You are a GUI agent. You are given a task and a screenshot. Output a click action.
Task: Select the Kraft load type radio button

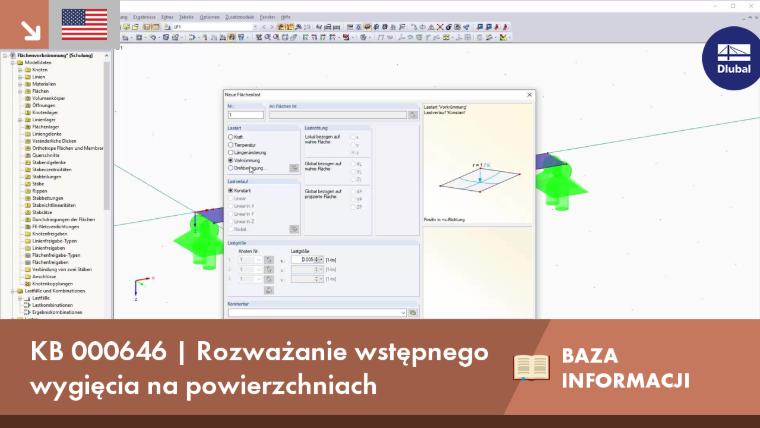click(x=231, y=137)
